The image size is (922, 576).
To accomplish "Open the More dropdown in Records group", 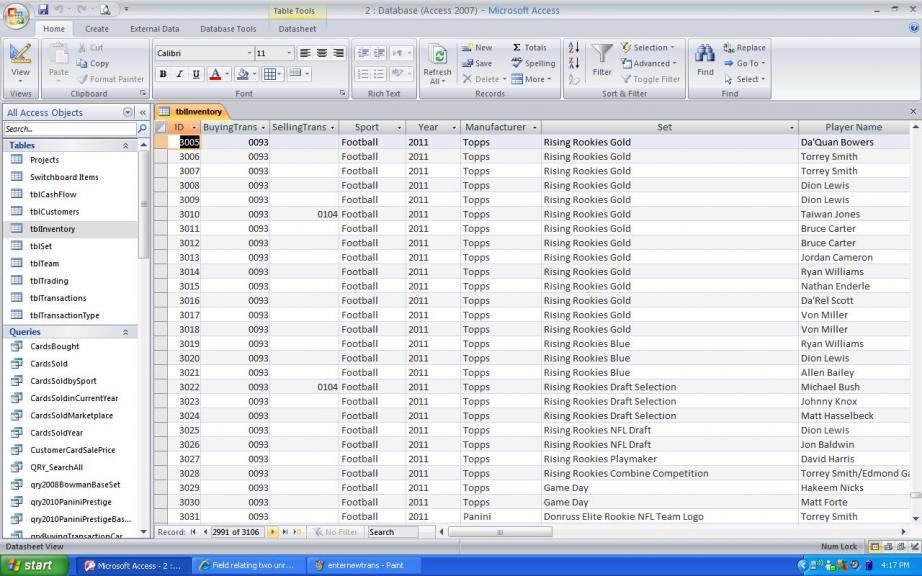I will pyautogui.click(x=532, y=79).
